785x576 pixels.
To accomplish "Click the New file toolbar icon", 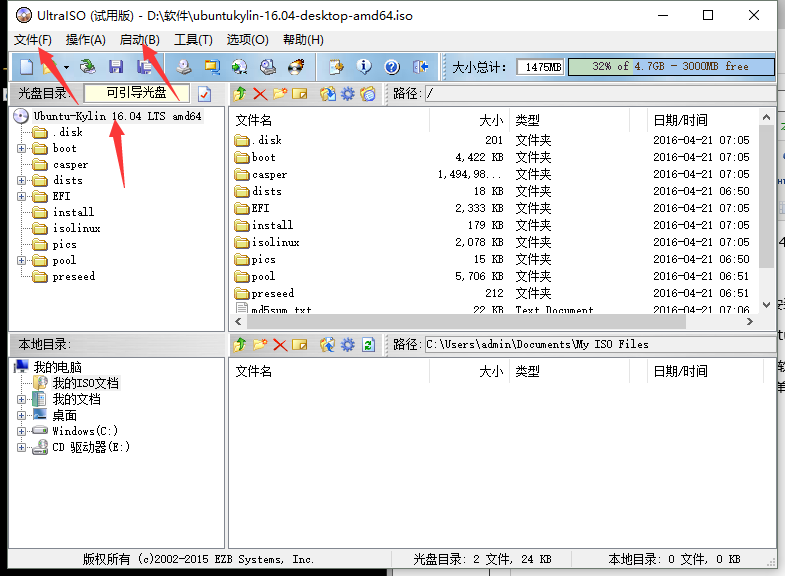I will tap(26, 67).
